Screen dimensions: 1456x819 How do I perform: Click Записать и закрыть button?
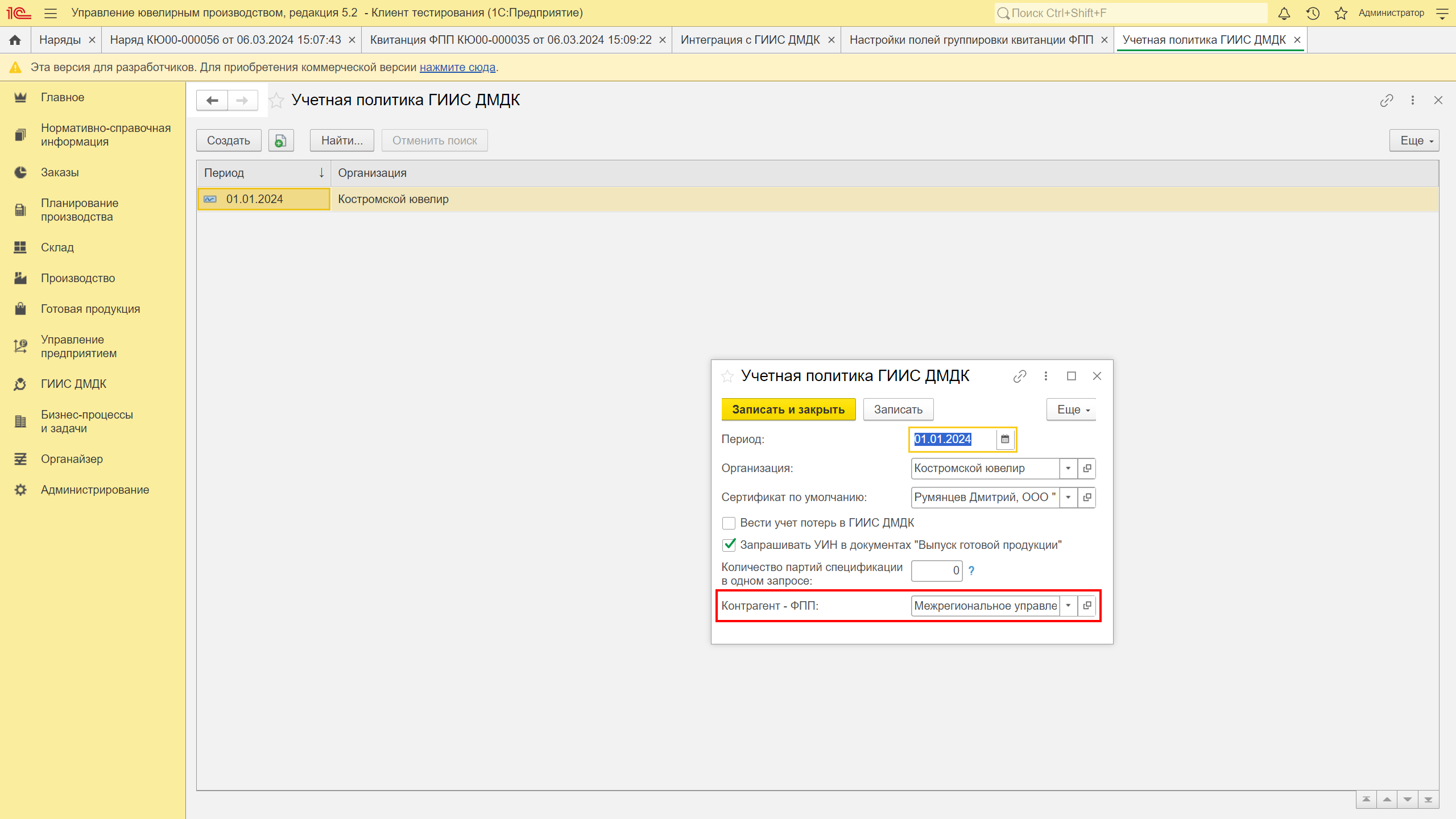pos(788,409)
